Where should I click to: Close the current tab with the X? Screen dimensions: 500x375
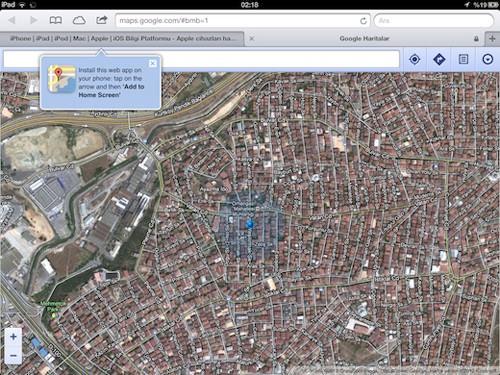click(252, 39)
